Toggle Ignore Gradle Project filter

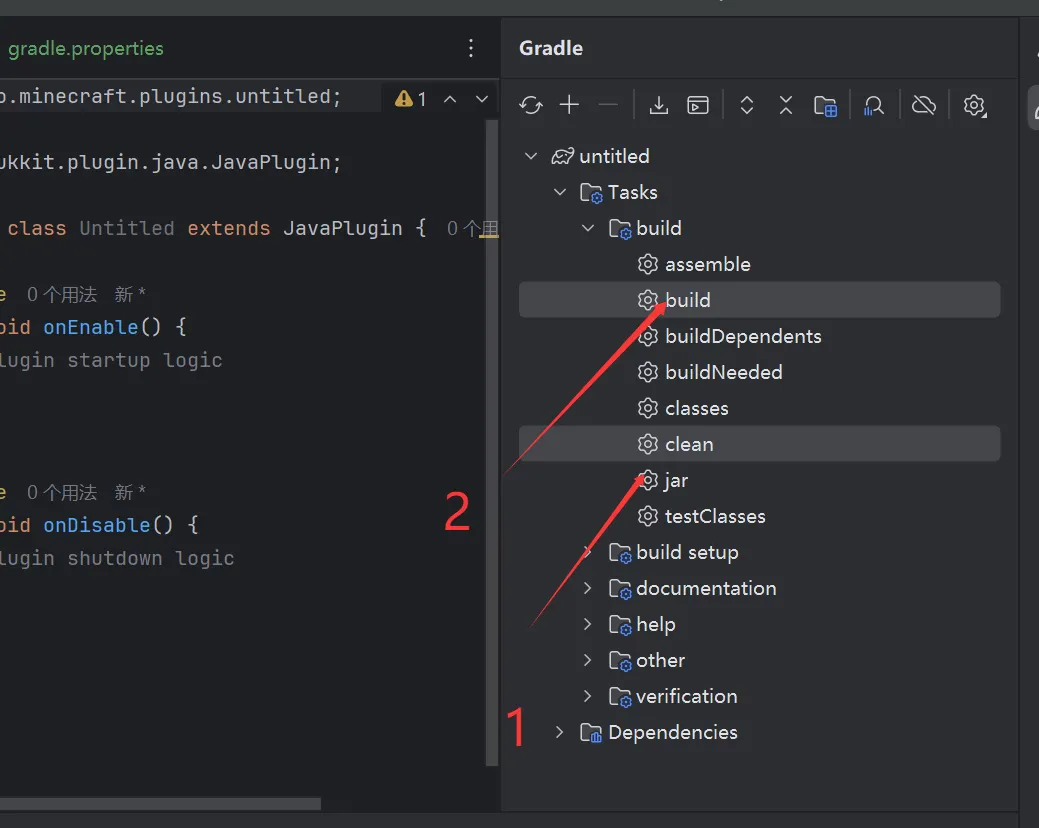(874, 105)
